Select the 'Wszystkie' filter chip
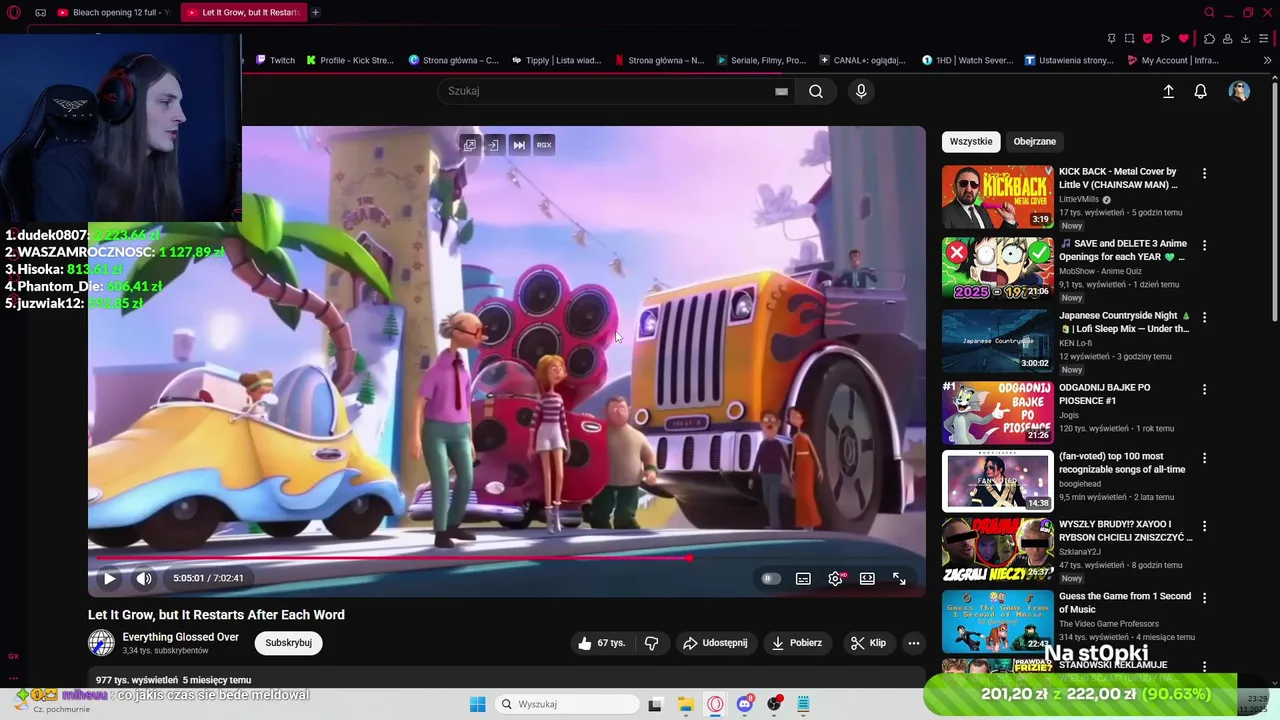This screenshot has height=720, width=1280. coord(971,141)
